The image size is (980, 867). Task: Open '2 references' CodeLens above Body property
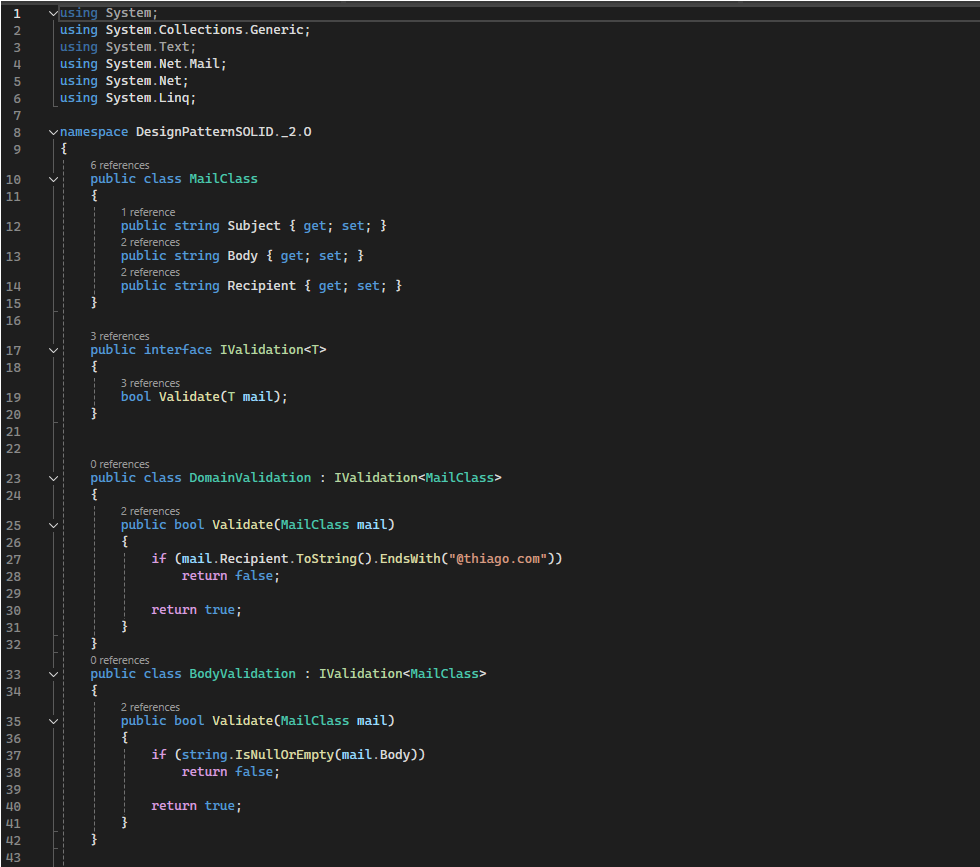coord(150,242)
